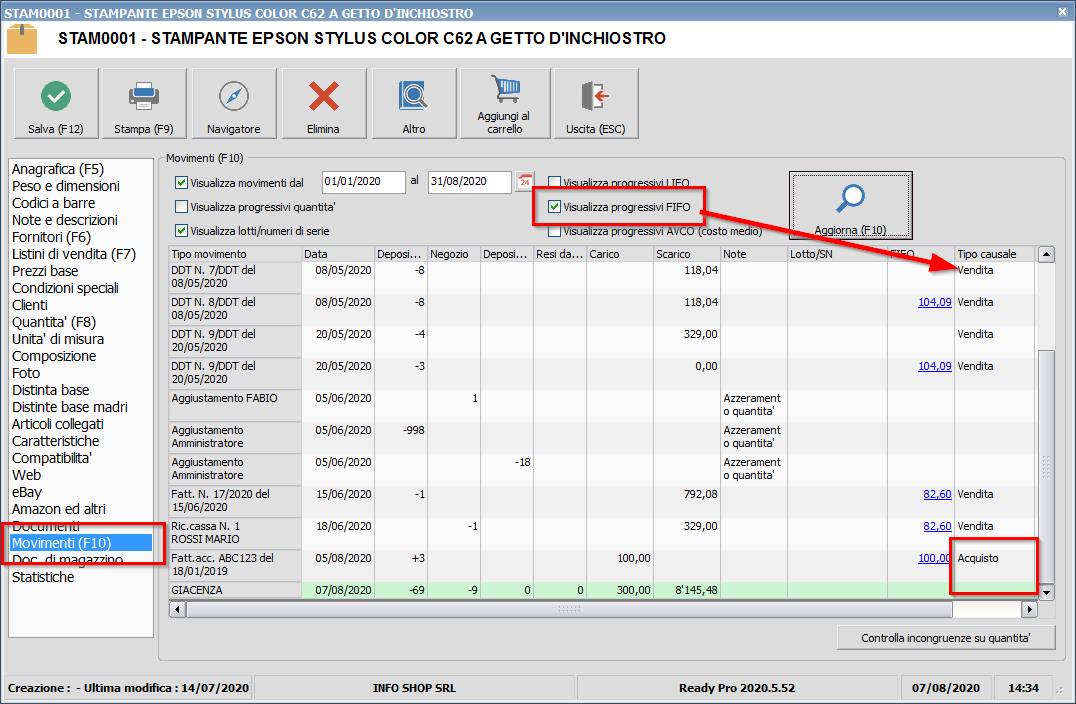Image resolution: width=1076 pixels, height=704 pixels.
Task: Switch to Quantita' (F8) section
Action: [x=54, y=322]
